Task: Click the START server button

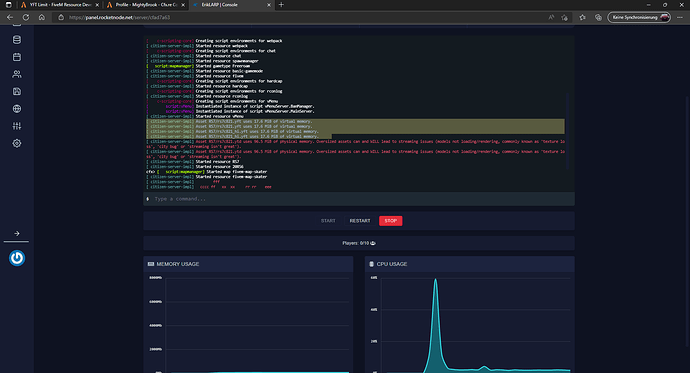Action: [x=328, y=221]
